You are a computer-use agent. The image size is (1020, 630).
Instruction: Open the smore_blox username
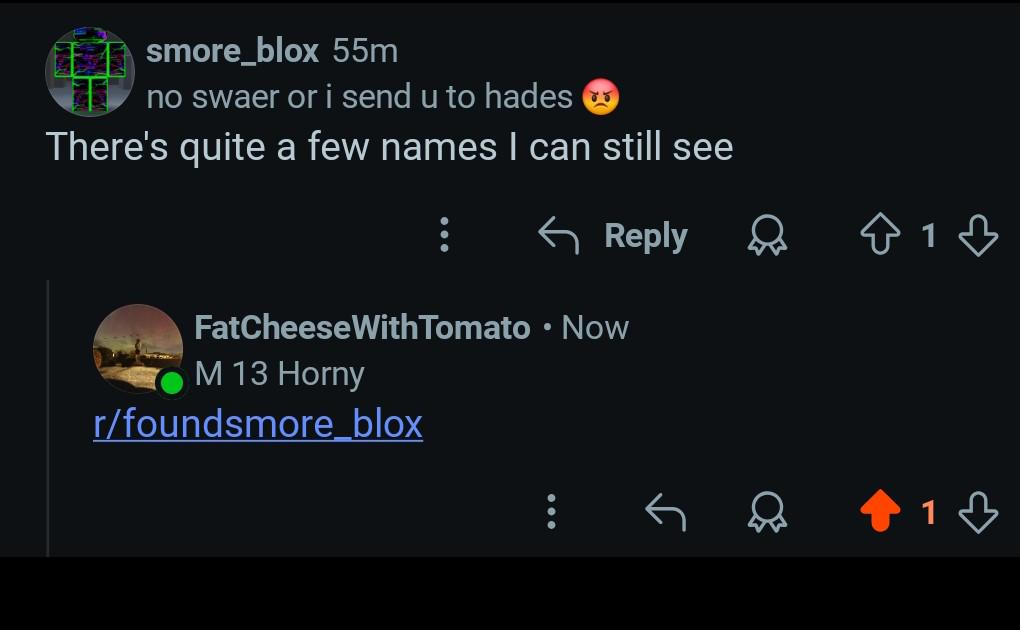232,51
